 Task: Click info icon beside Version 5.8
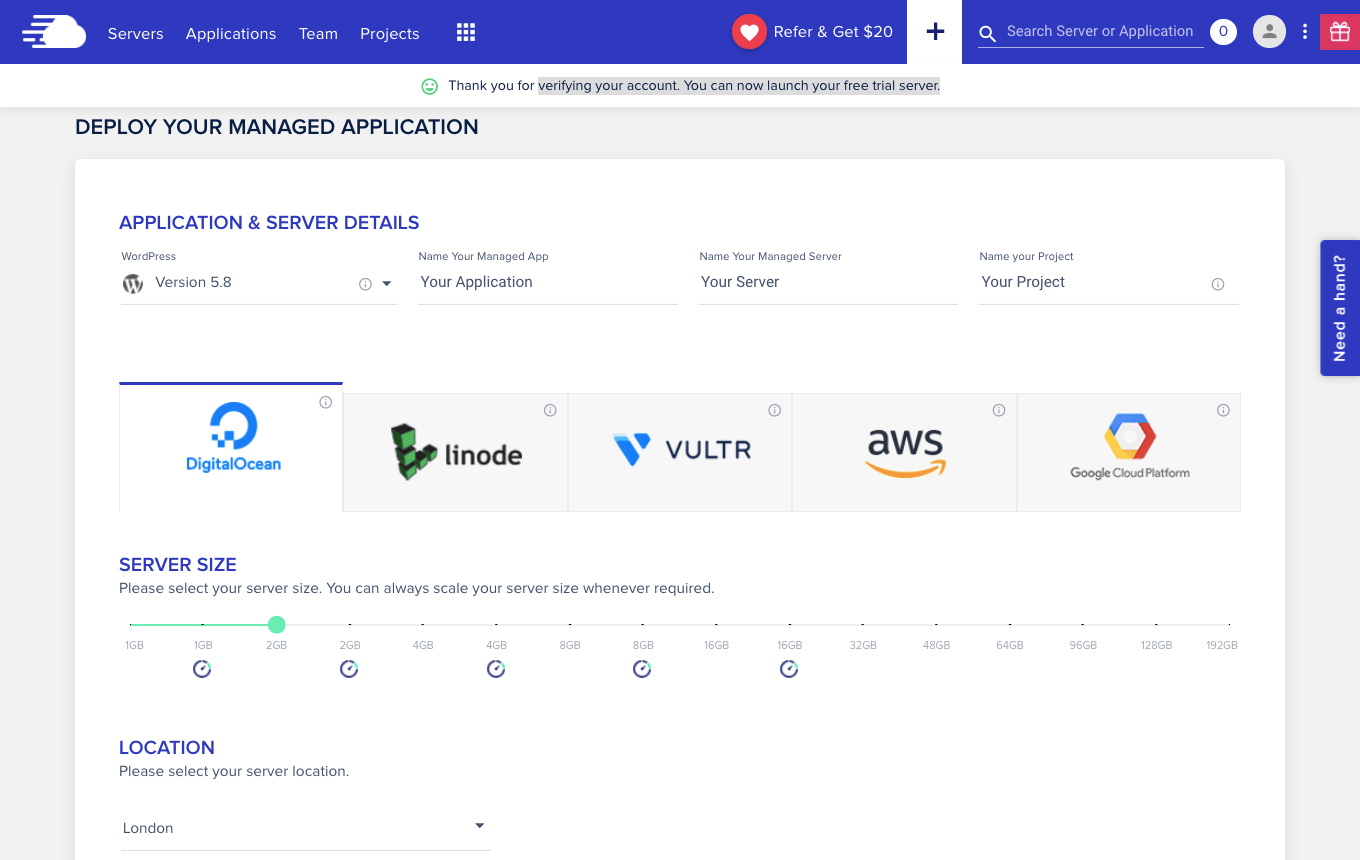pyautogui.click(x=365, y=284)
